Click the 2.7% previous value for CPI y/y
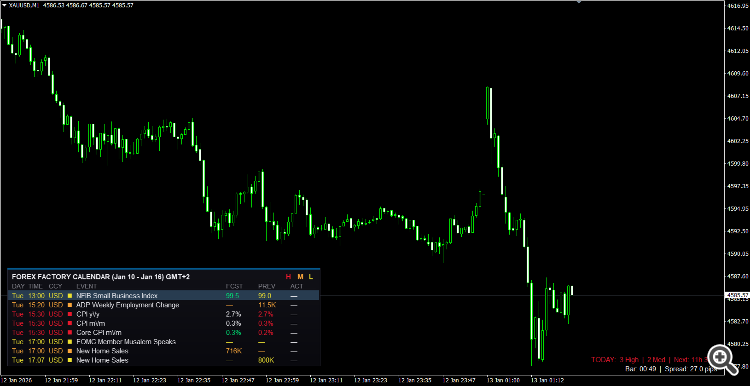750x386 pixels. point(265,314)
